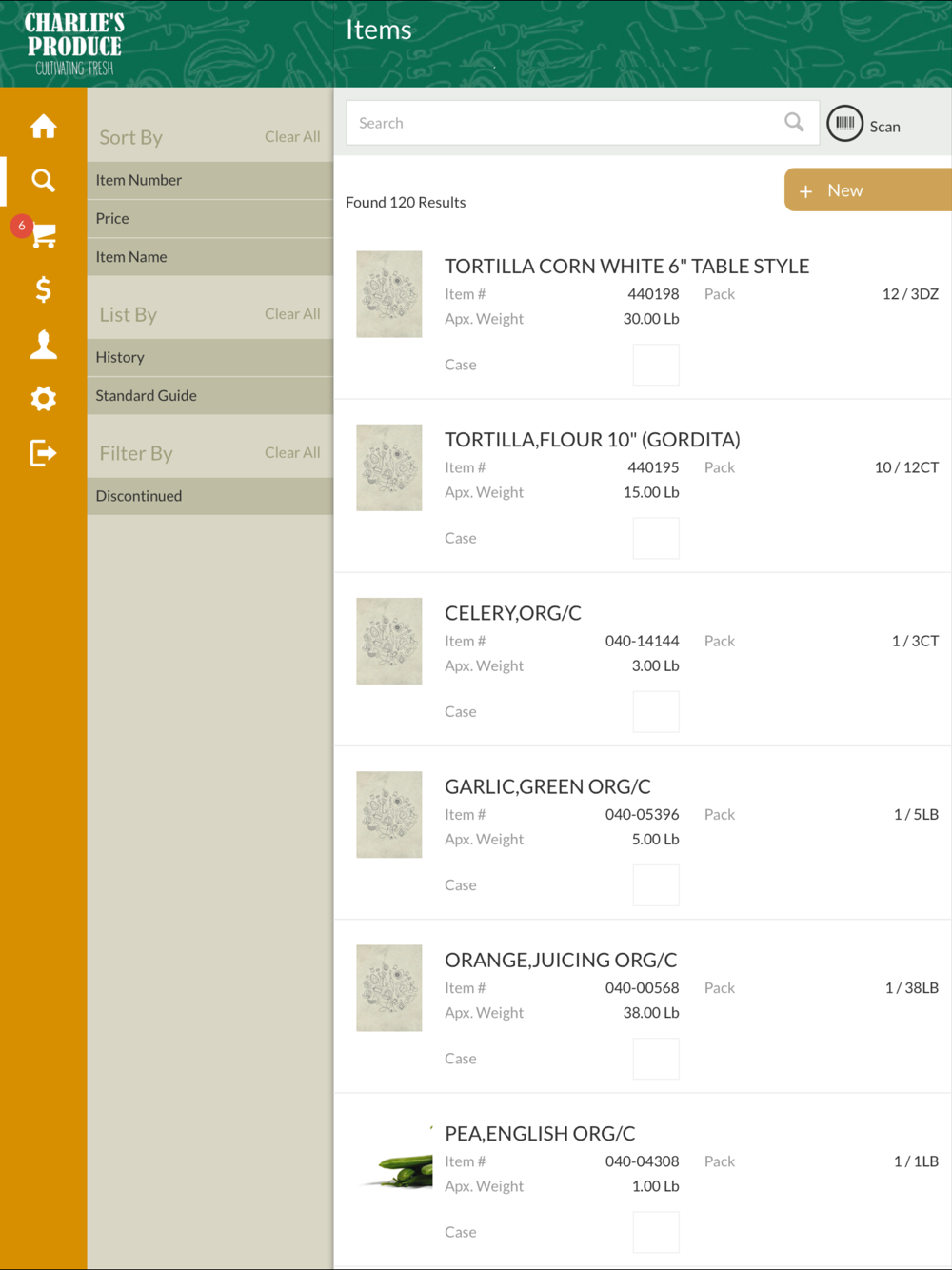Tap Case quantity box for Celery Org/C

click(656, 711)
